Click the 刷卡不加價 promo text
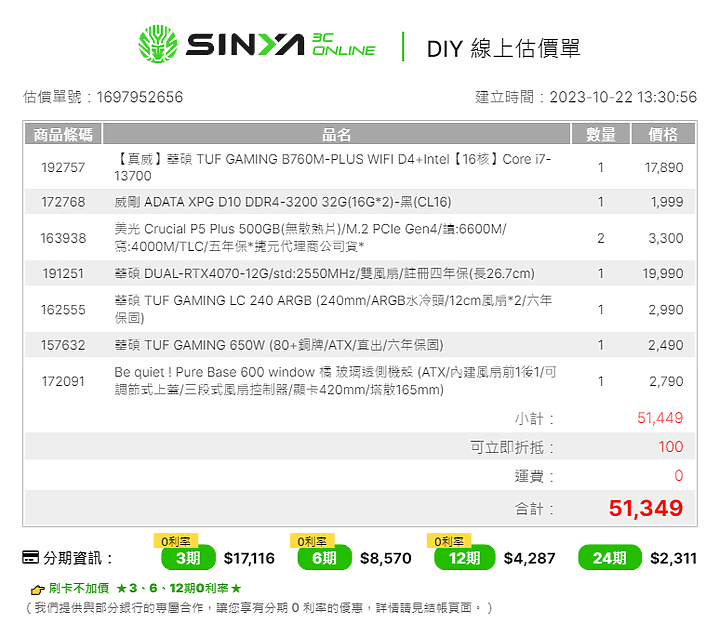This screenshot has height=637, width=720. pos(79,588)
